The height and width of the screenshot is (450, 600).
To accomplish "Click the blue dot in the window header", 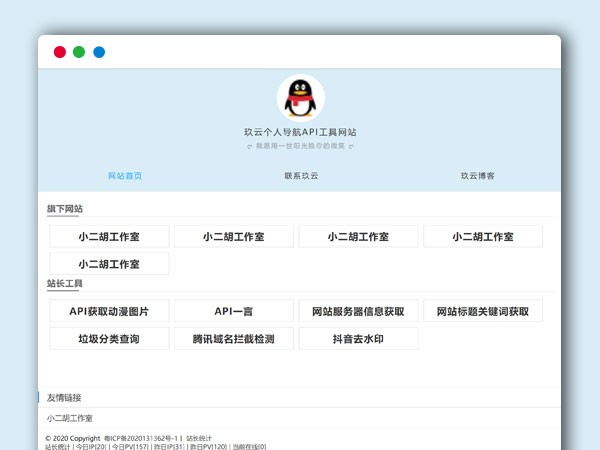I will (99, 52).
